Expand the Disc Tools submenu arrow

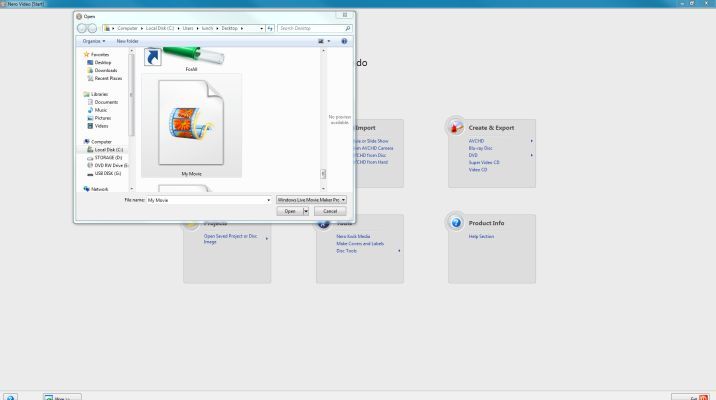[399, 251]
